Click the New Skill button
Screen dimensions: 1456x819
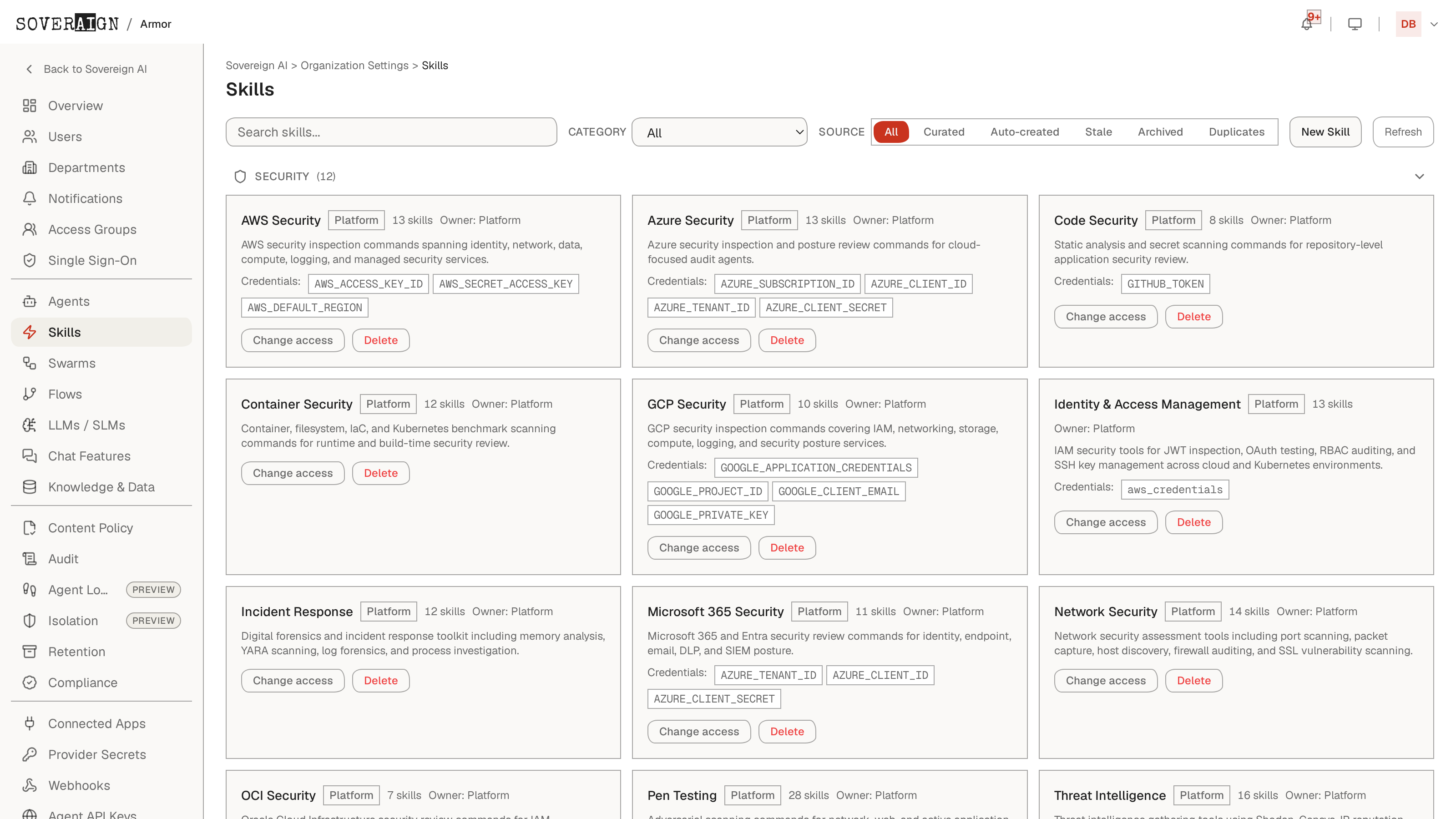1325,131
